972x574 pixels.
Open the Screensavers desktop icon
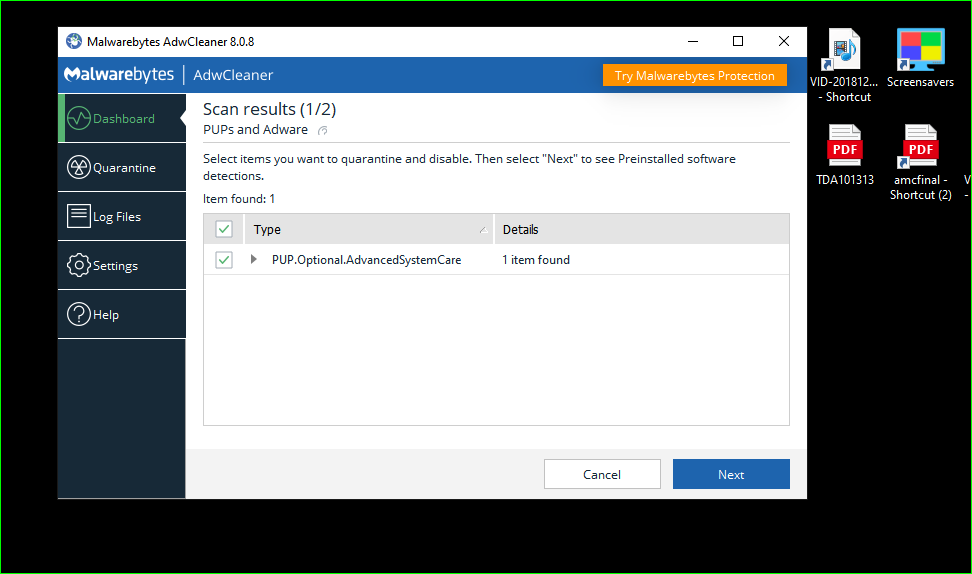point(921,59)
